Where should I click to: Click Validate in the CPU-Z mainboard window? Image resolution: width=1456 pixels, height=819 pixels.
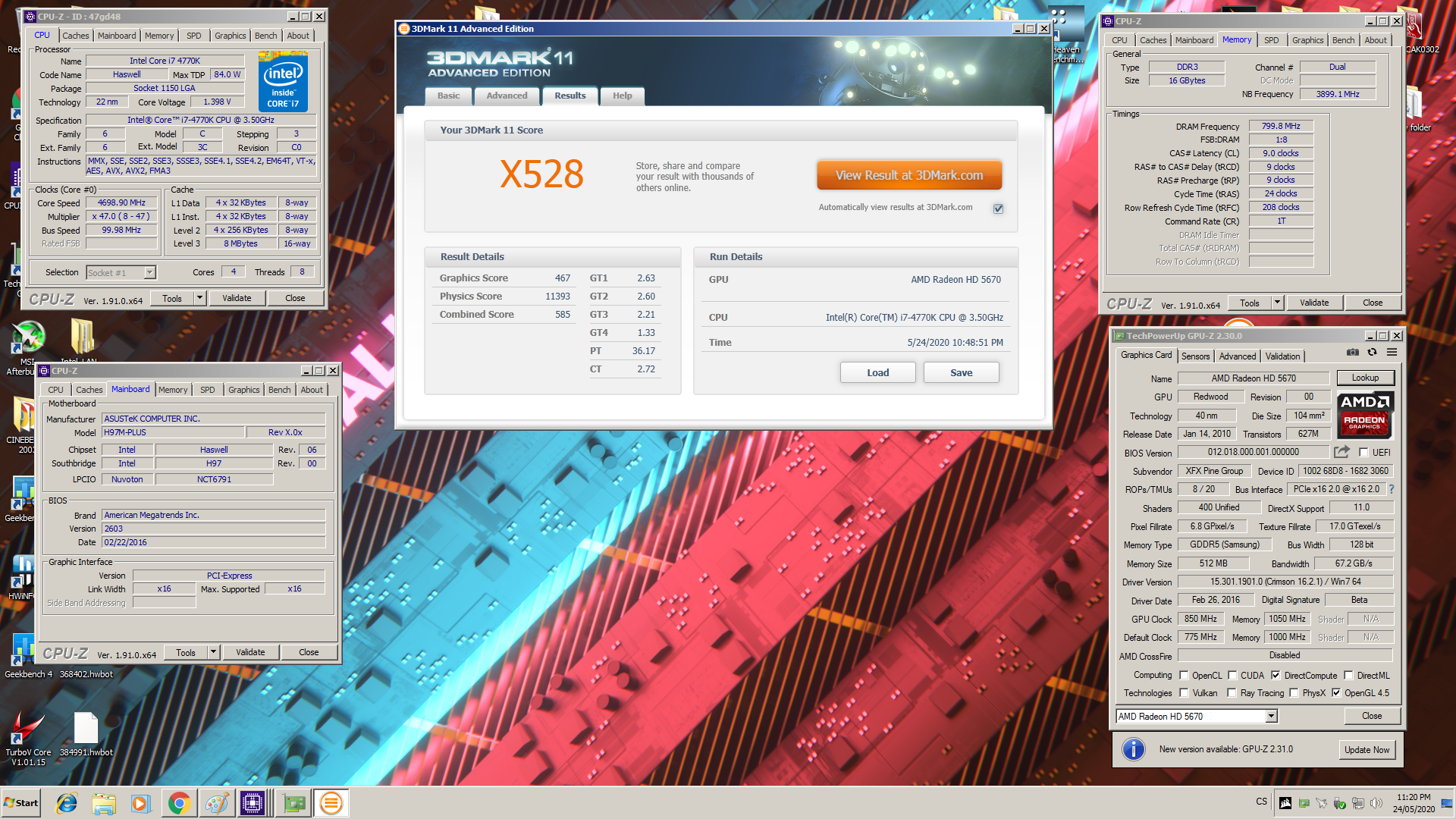point(250,653)
